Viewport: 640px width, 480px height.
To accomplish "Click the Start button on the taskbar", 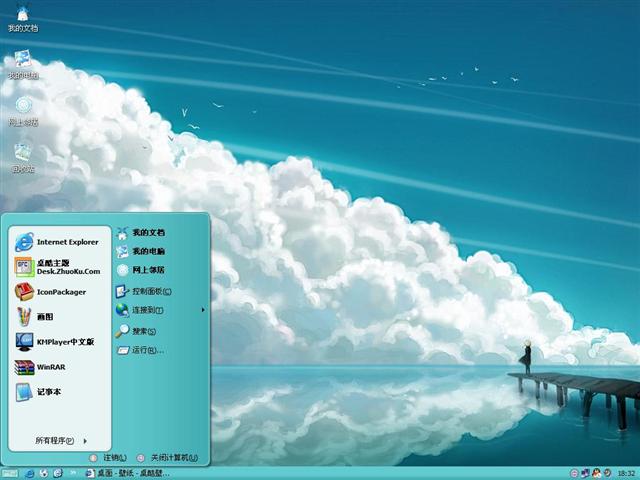I will (9, 473).
